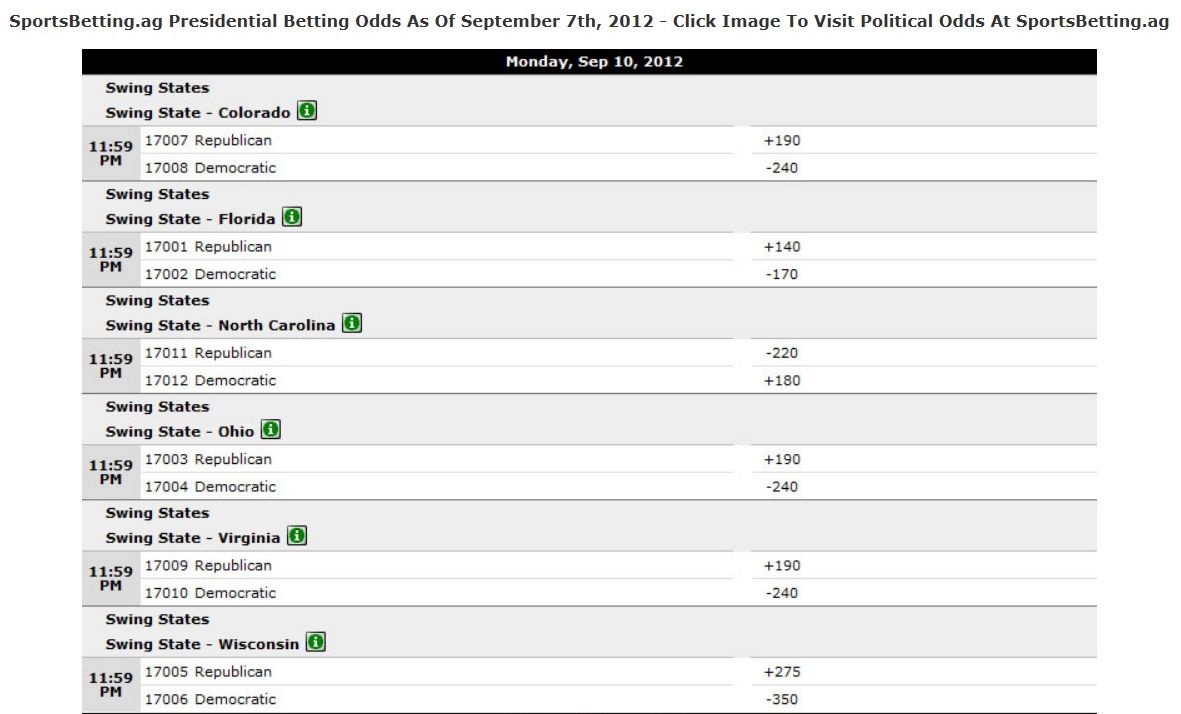The height and width of the screenshot is (714, 1181).
Task: Click the North Carolina info icon
Action: click(352, 323)
